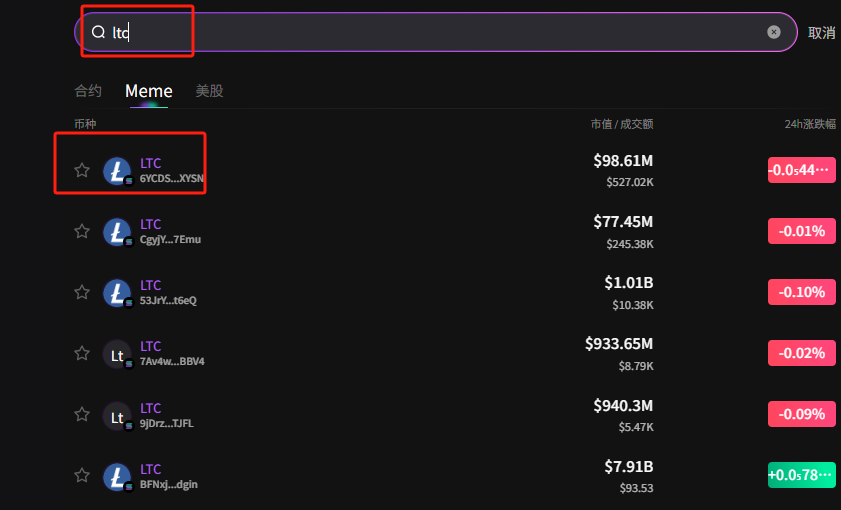Open LTC coin logo for 6YCDS...XYSN

click(117, 171)
